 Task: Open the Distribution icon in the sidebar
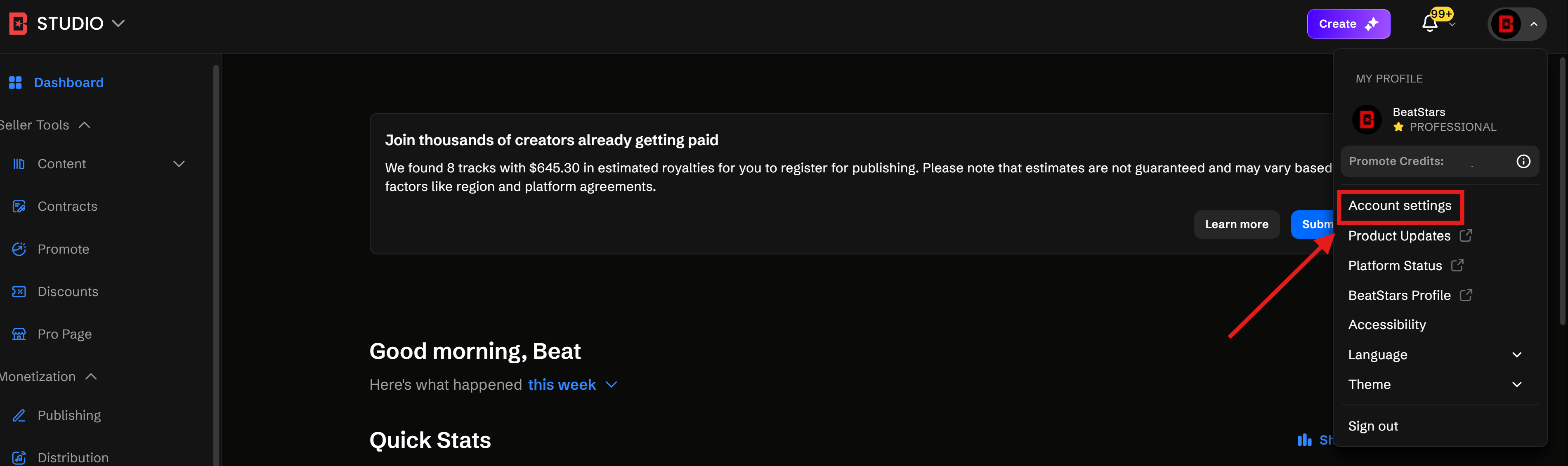tap(19, 457)
